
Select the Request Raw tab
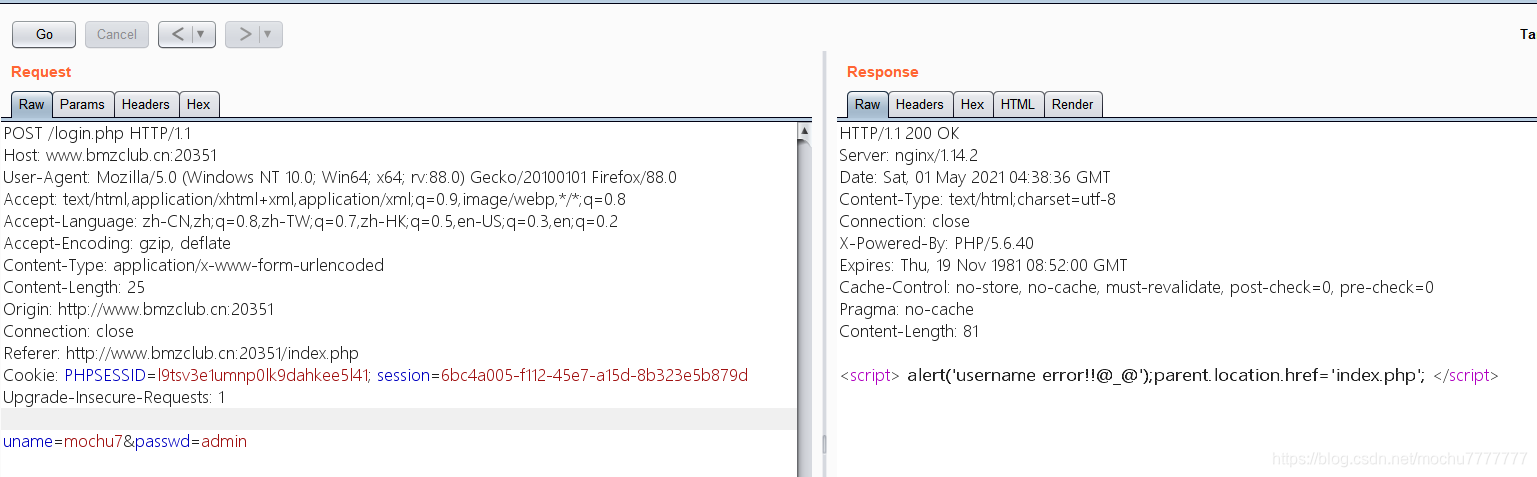pos(32,104)
